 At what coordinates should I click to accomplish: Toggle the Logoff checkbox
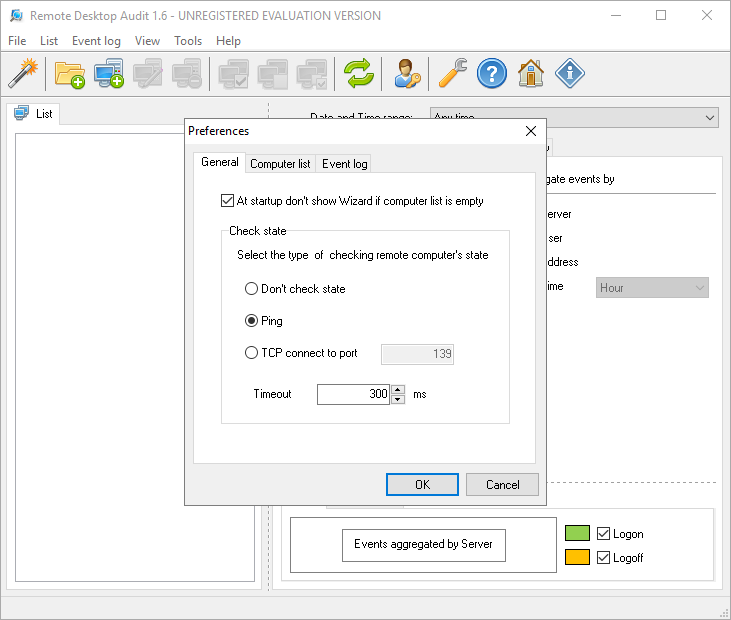pyautogui.click(x=603, y=558)
